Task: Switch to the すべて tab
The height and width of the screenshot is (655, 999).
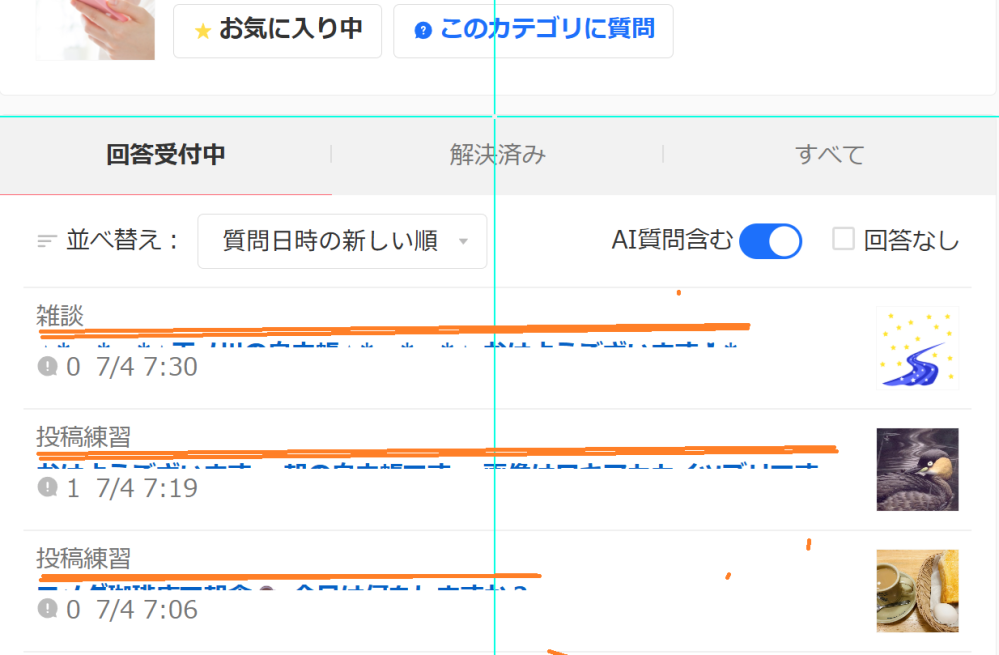Action: pyautogui.click(x=830, y=155)
